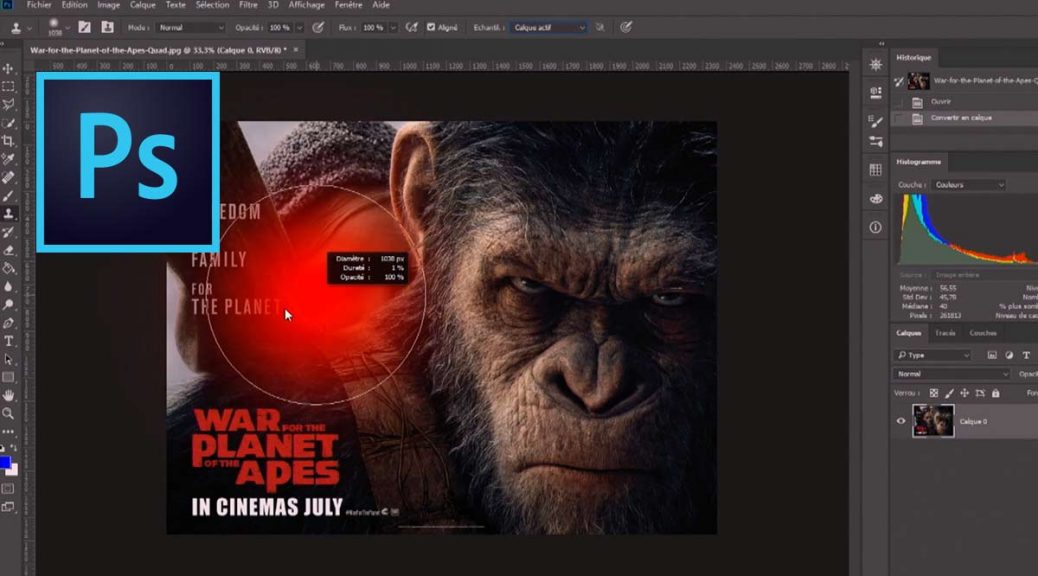
Task: Toggle lock position icon
Action: coord(965,393)
